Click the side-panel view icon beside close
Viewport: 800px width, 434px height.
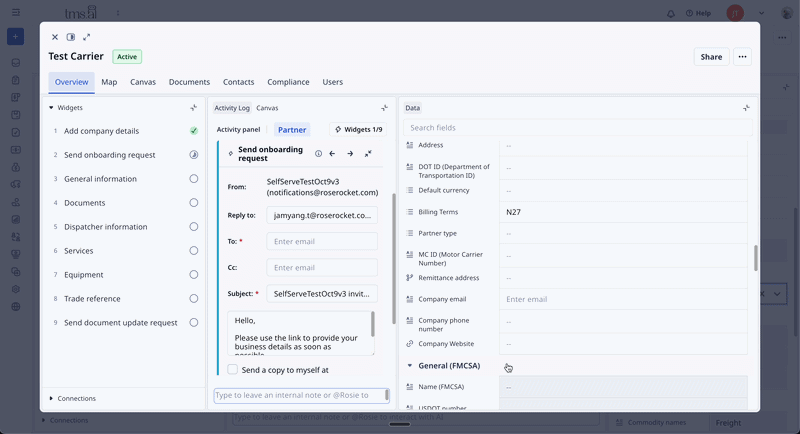pos(71,37)
